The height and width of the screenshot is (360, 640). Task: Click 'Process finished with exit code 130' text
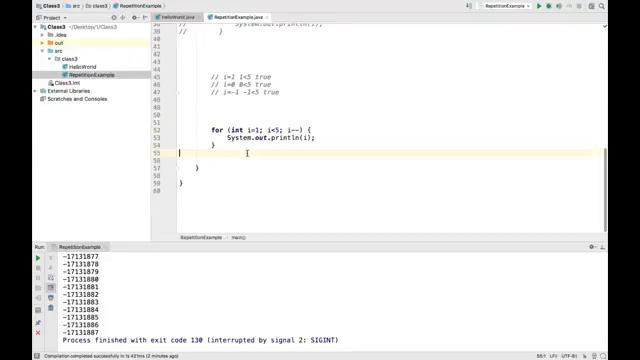pos(133,340)
